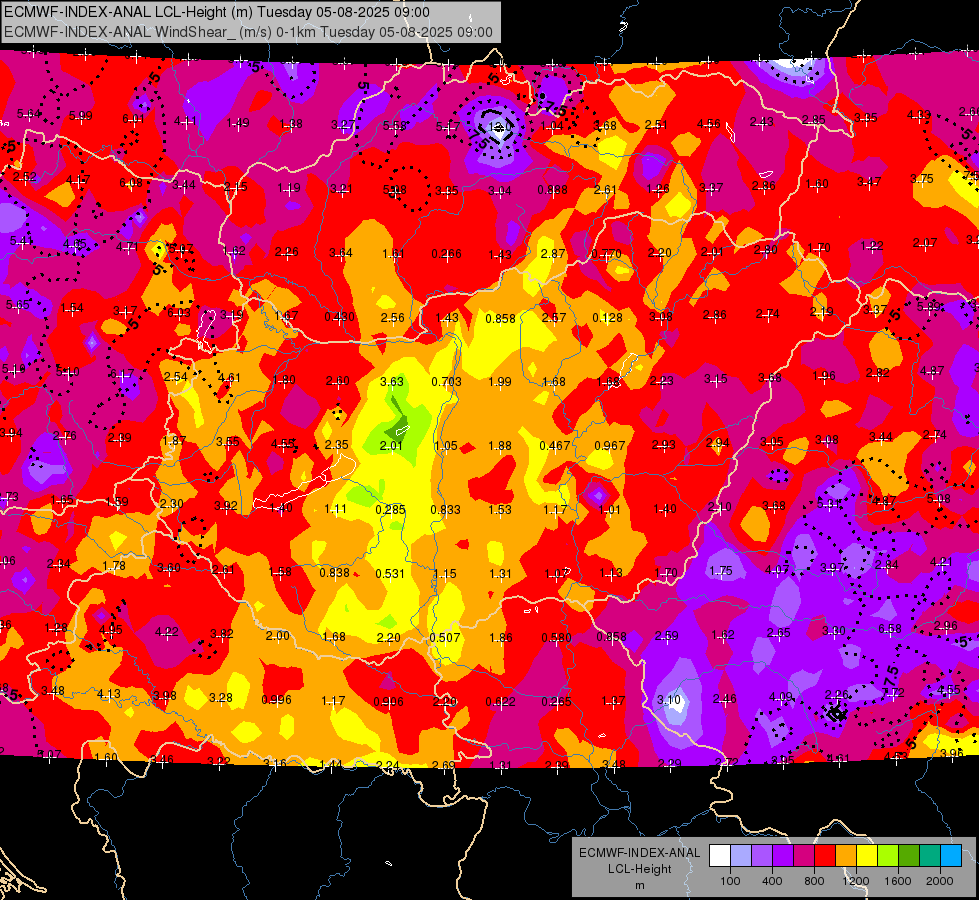Click wind shear value '0.996'
This screenshot has width=979, height=900.
coord(277,700)
